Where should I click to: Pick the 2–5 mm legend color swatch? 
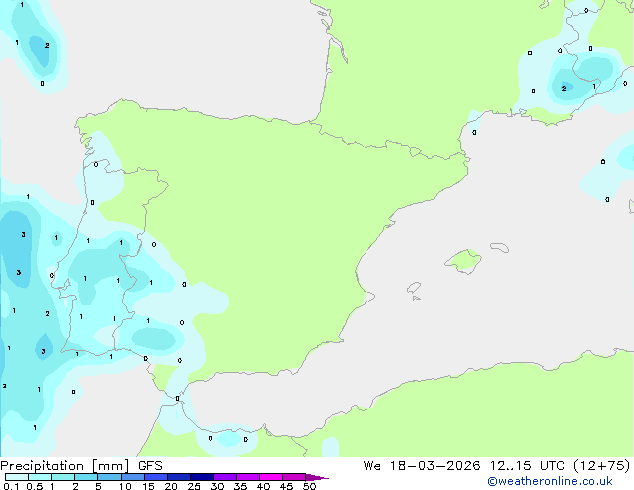[x=86, y=477]
